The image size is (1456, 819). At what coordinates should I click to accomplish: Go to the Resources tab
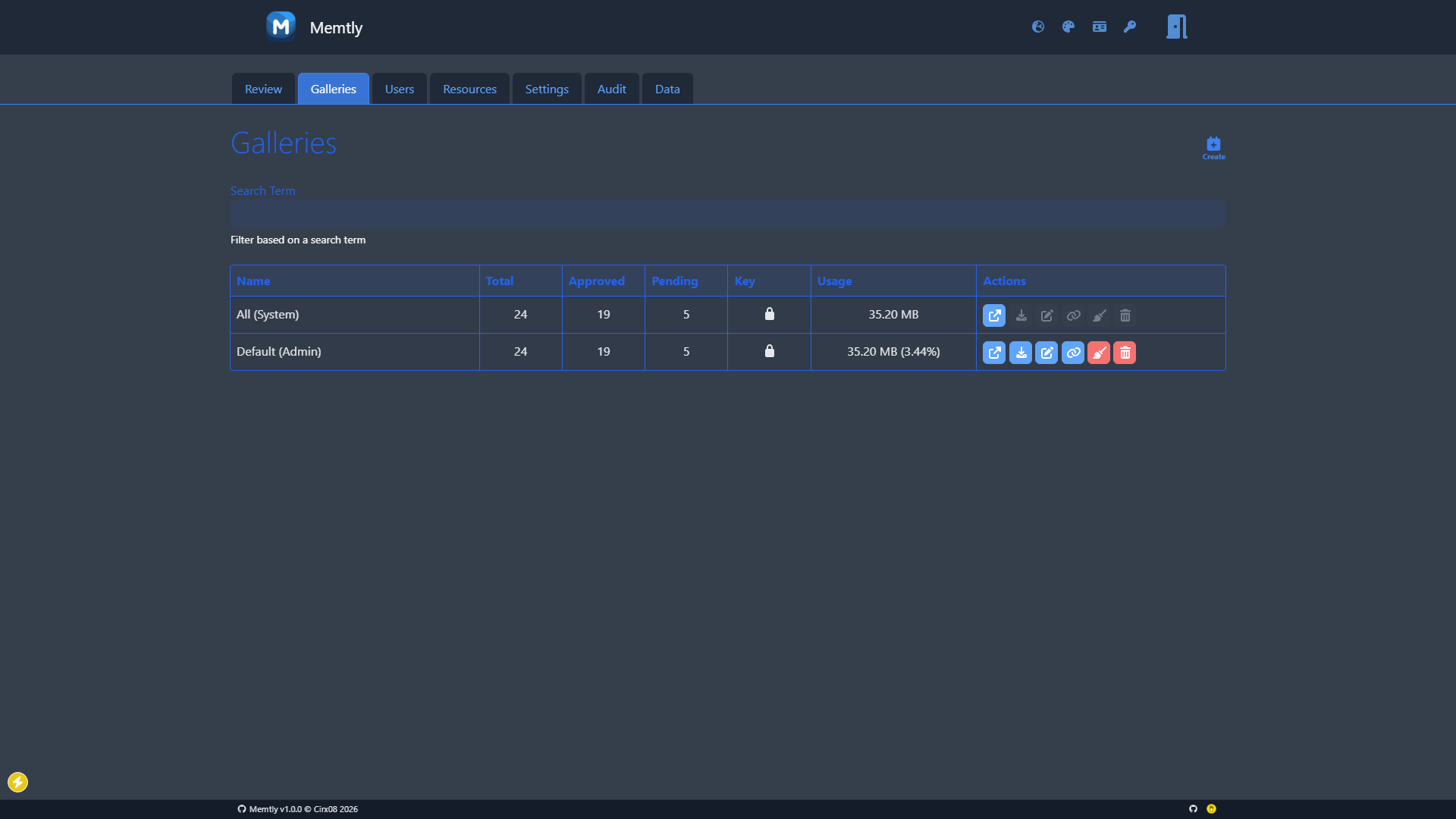[469, 89]
